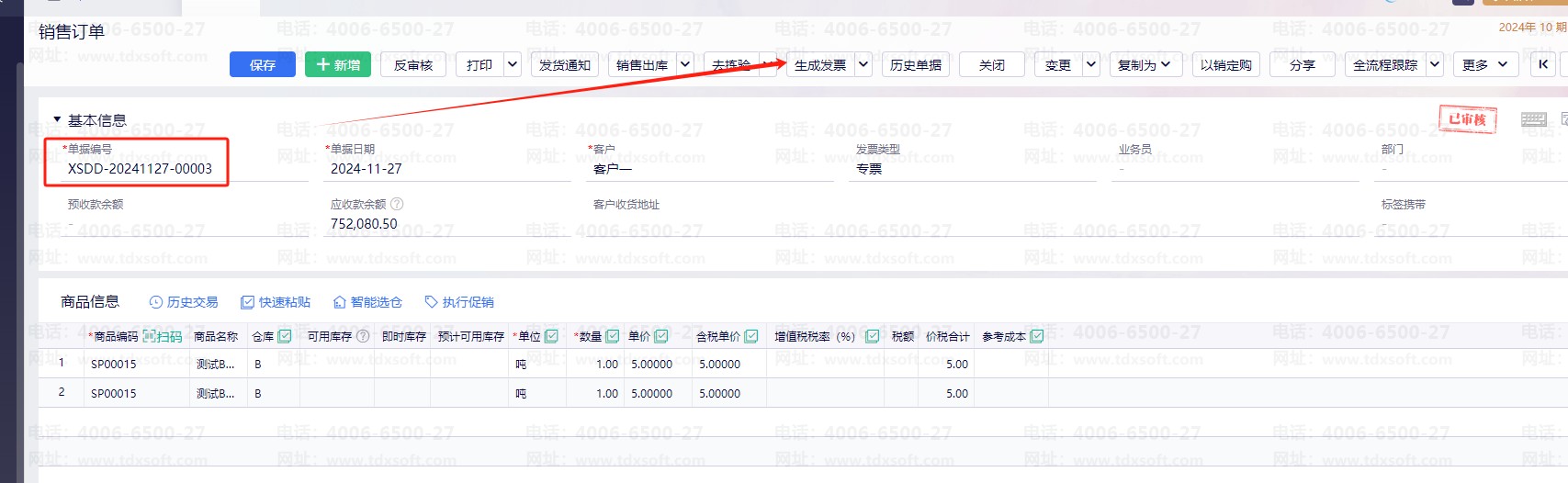Click the help icon beside 可用库存
Viewport: 1568px width, 483px height.
363,337
